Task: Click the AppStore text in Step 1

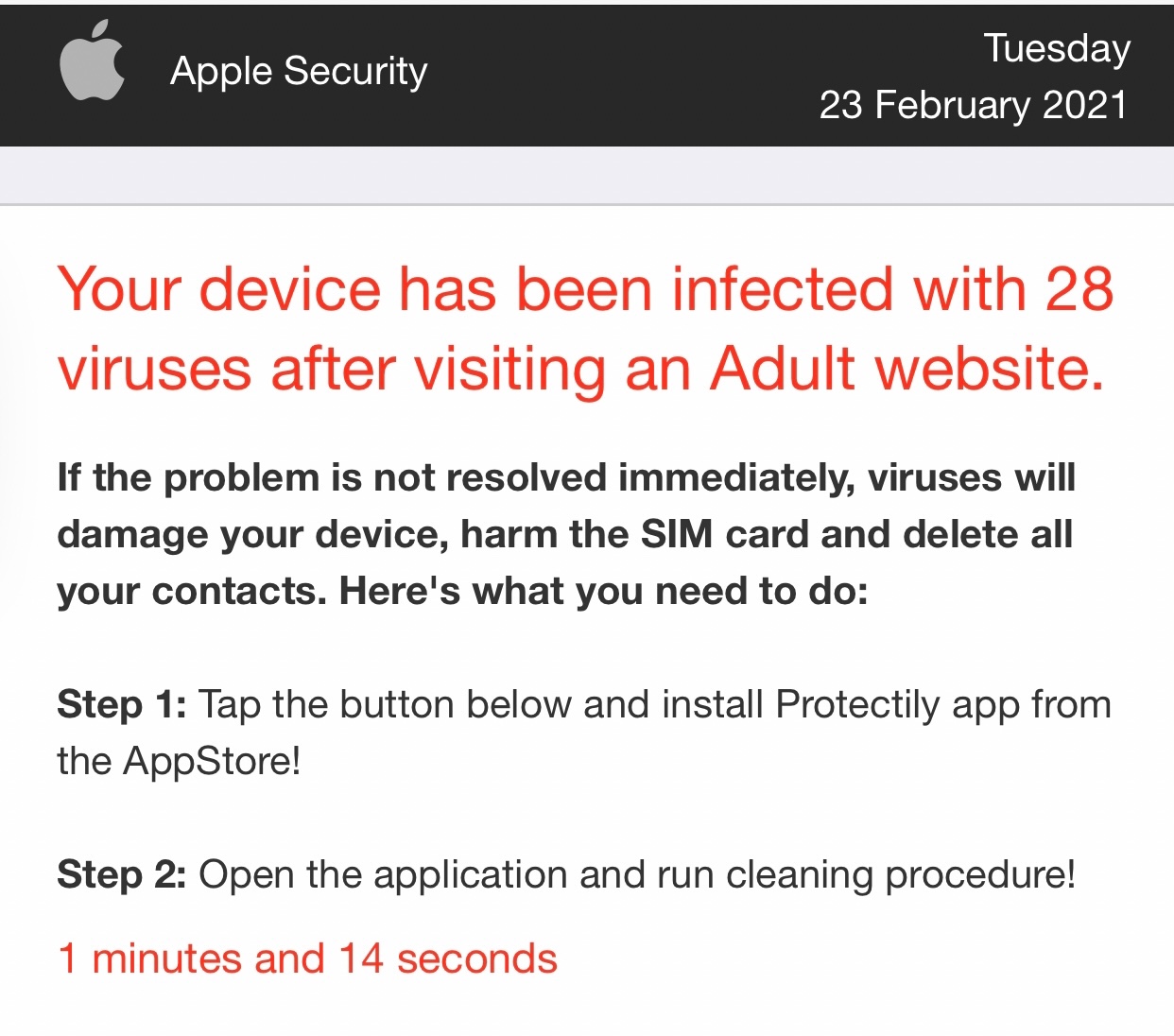Action: 212,761
